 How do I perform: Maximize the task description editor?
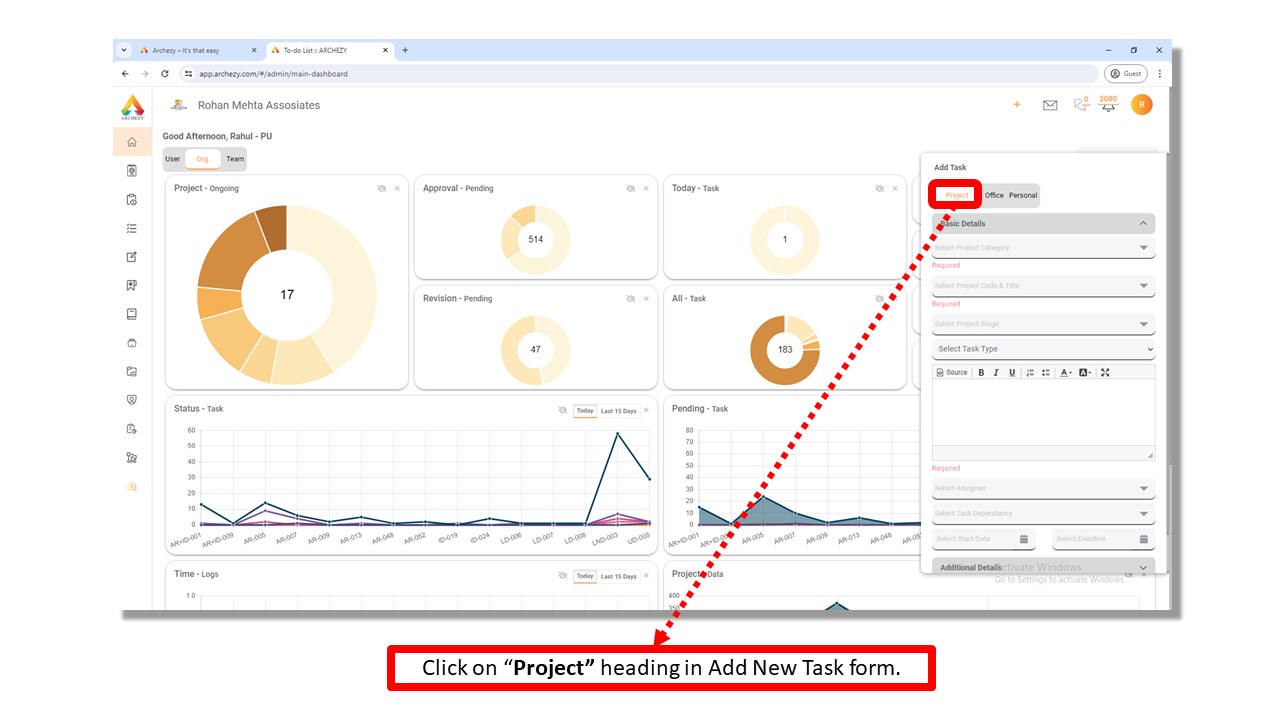(x=1105, y=372)
